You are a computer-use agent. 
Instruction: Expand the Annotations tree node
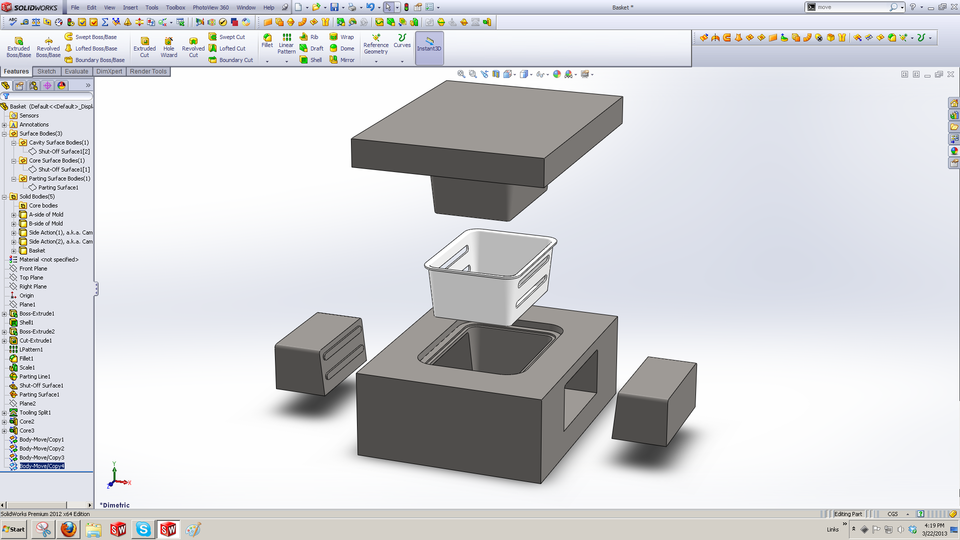tap(5, 125)
